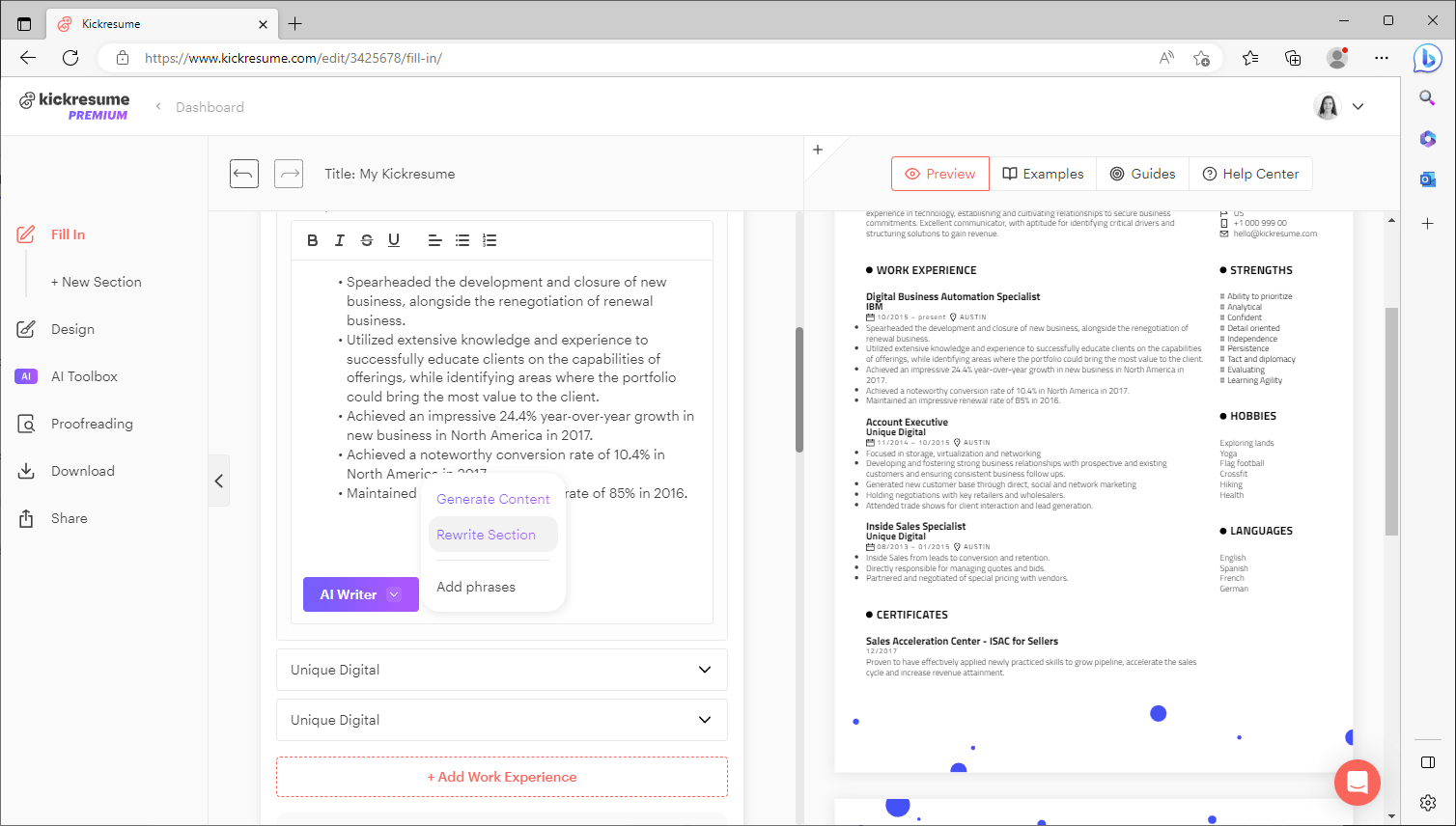
Task: Click the undo arrow button
Action: (244, 174)
